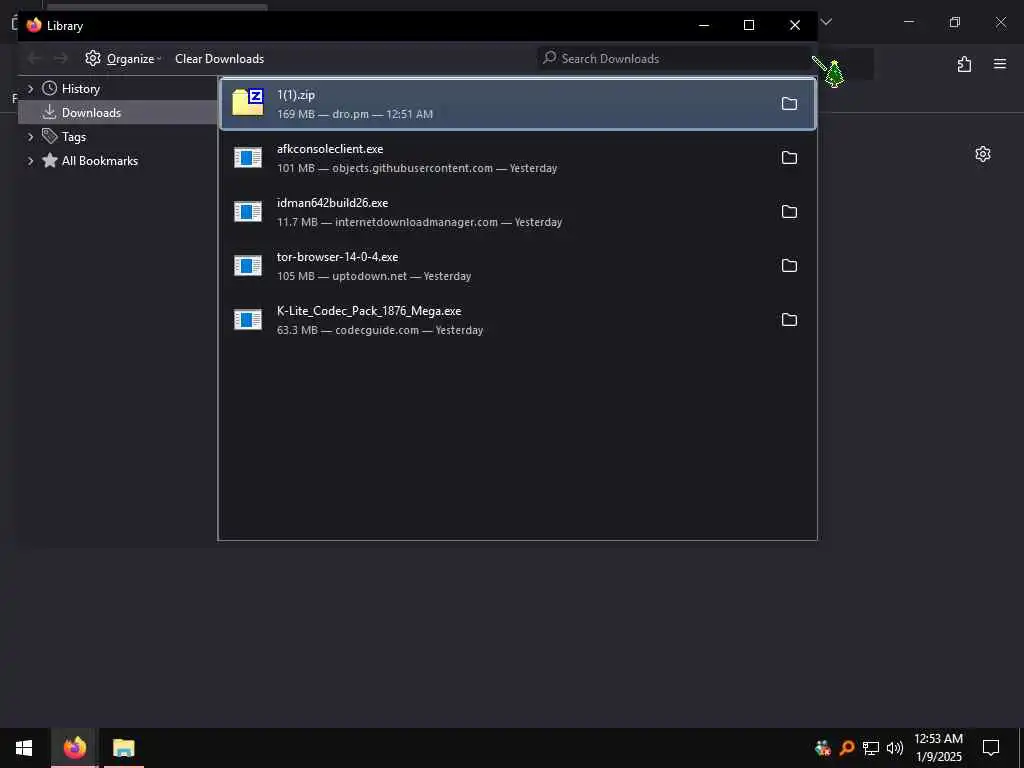Click the Downloads tray icon in sidebar
Image resolution: width=1024 pixels, height=768 pixels.
coord(49,112)
